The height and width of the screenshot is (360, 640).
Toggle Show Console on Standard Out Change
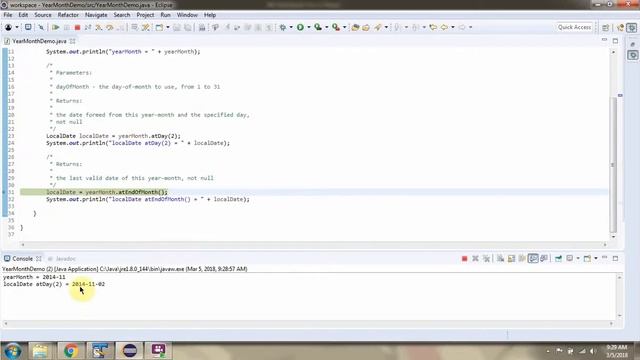point(533,258)
